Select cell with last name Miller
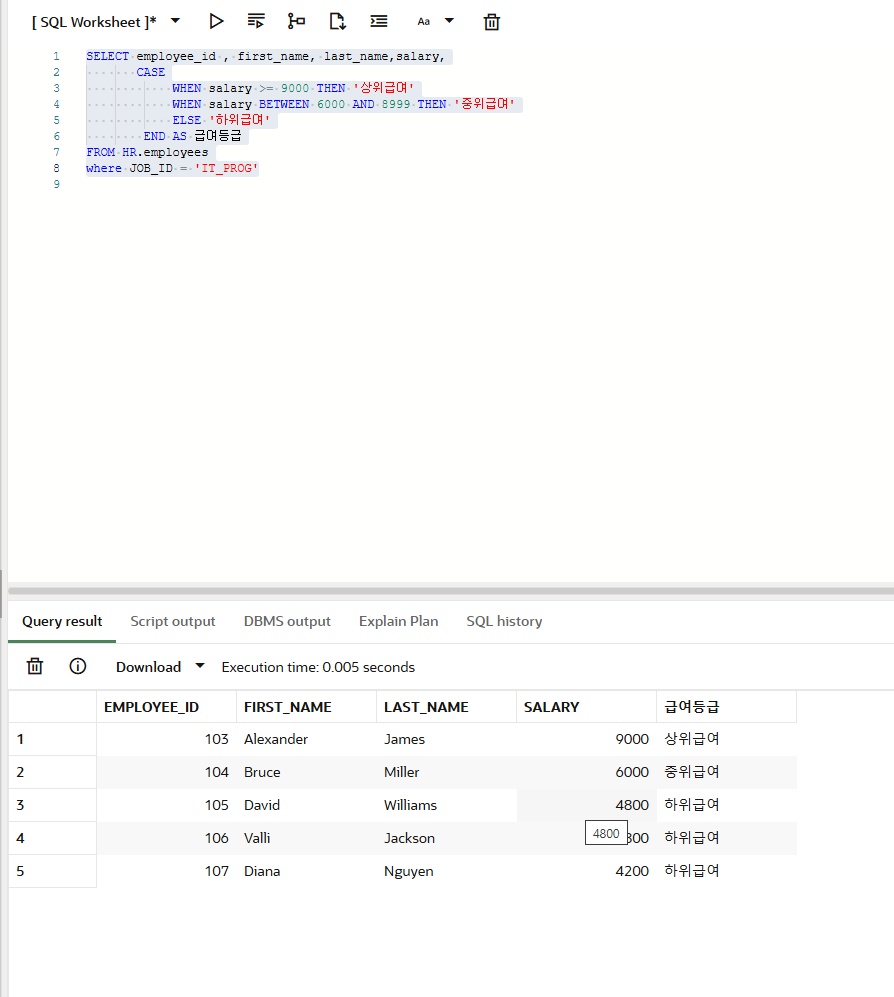 pyautogui.click(x=446, y=772)
